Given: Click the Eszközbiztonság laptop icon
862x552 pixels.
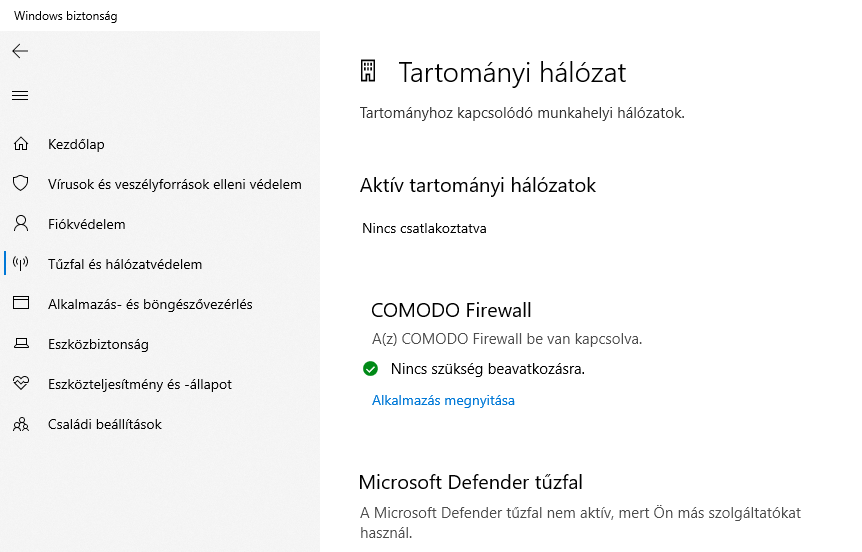Looking at the screenshot, I should point(21,344).
